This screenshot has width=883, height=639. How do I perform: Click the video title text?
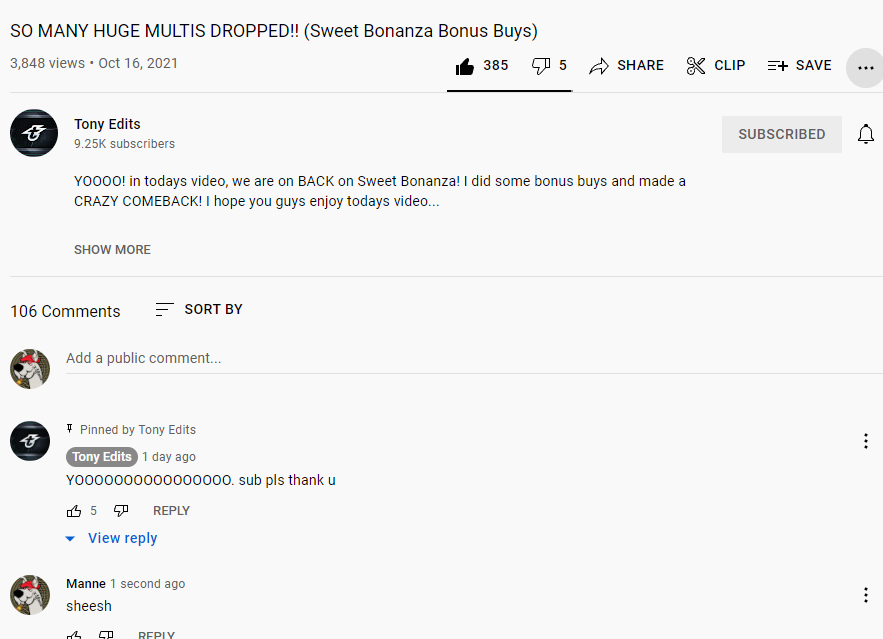[274, 31]
